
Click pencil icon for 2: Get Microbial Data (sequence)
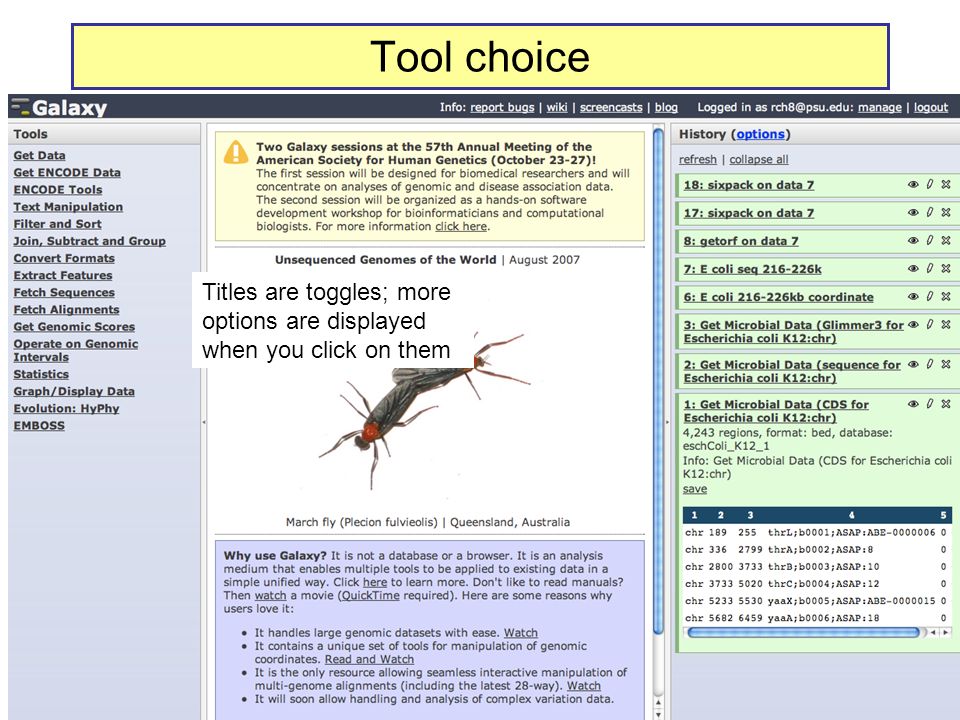930,364
